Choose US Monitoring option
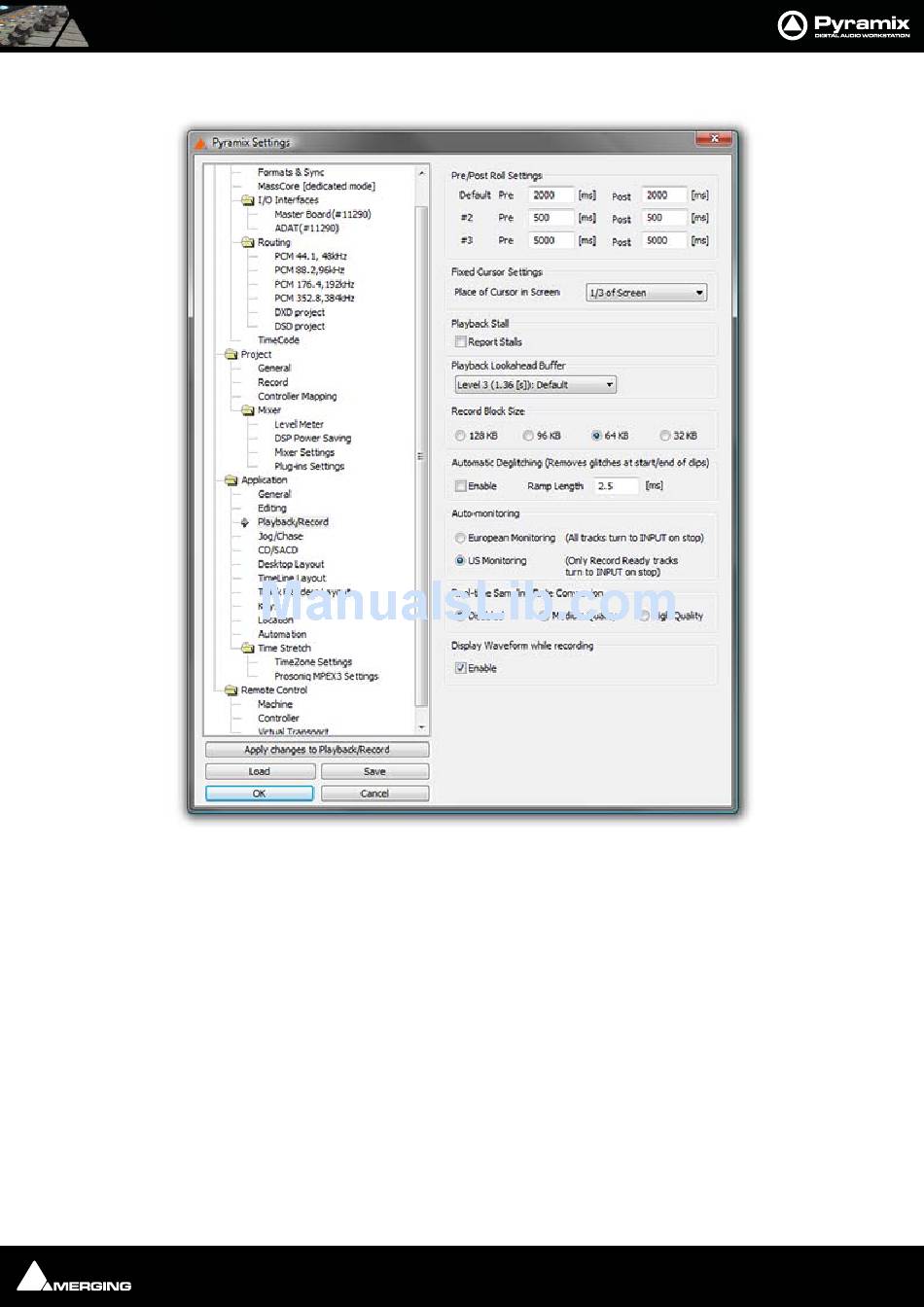Viewport: 924px width, 1307px height. point(460,561)
